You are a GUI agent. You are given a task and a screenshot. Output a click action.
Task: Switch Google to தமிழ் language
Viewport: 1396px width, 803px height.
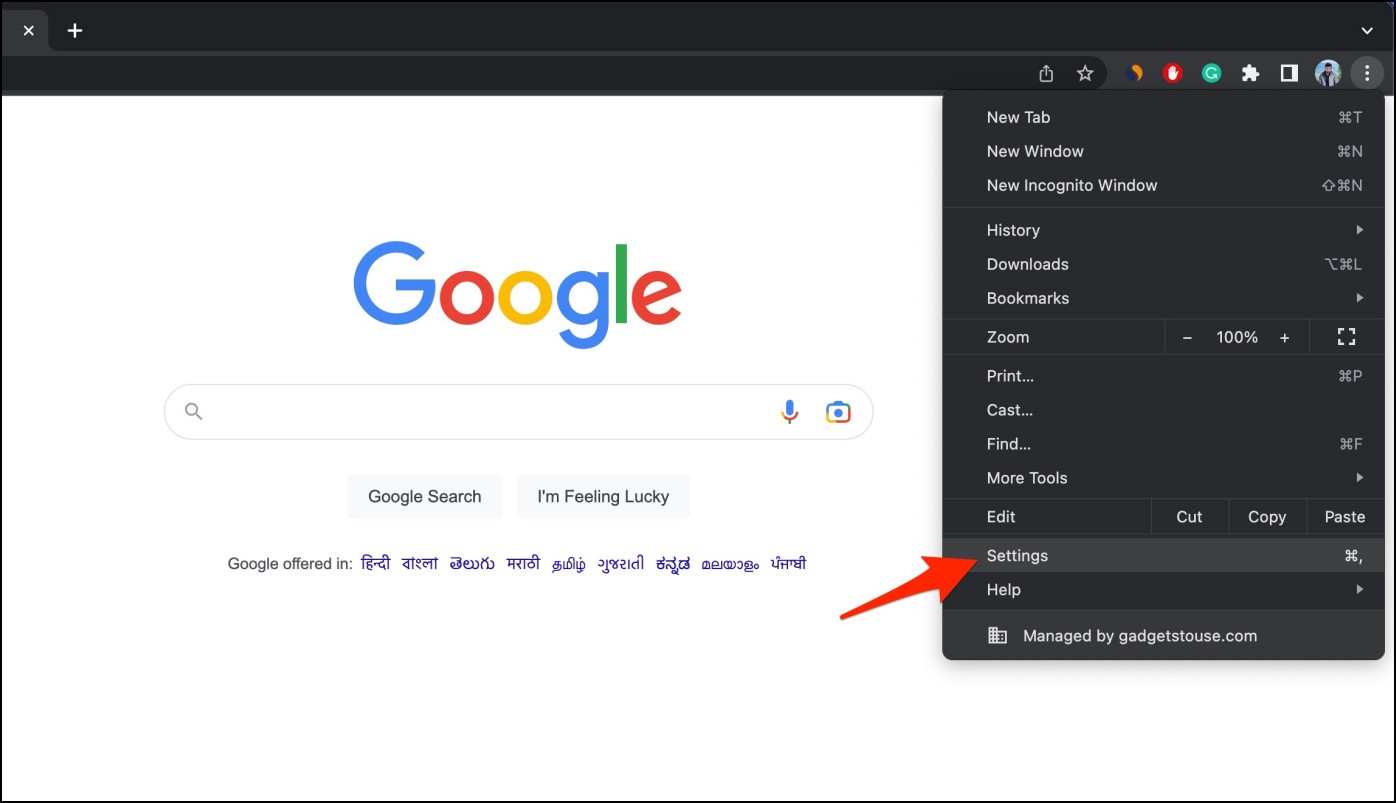[x=569, y=565]
